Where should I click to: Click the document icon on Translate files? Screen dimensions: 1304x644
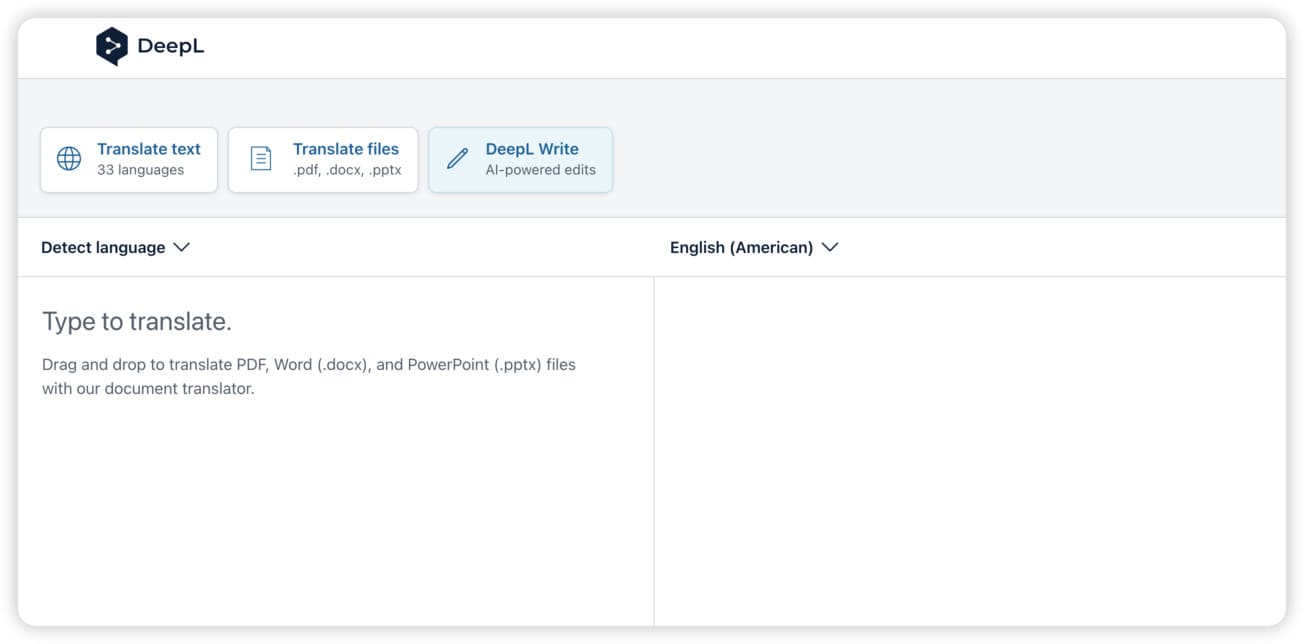260,159
